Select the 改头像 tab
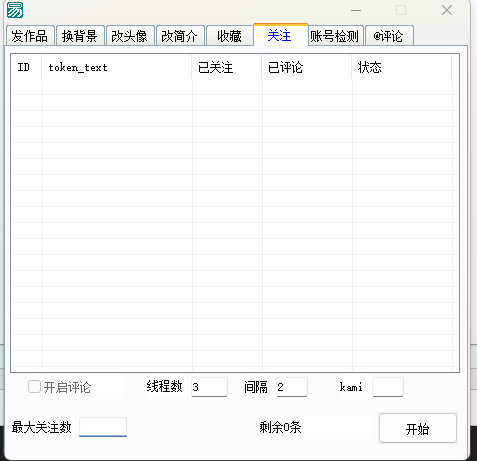The height and width of the screenshot is (461, 477). (x=130, y=36)
